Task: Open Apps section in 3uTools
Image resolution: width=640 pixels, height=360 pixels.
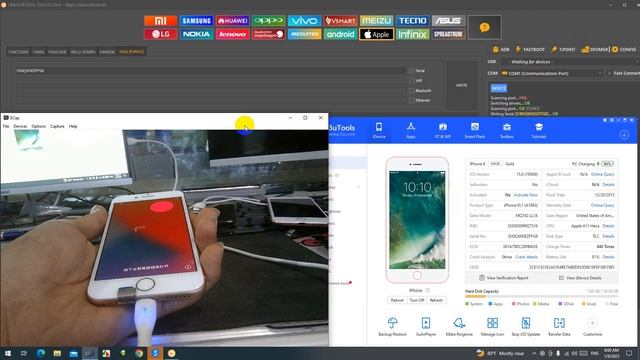Action: pos(411,131)
